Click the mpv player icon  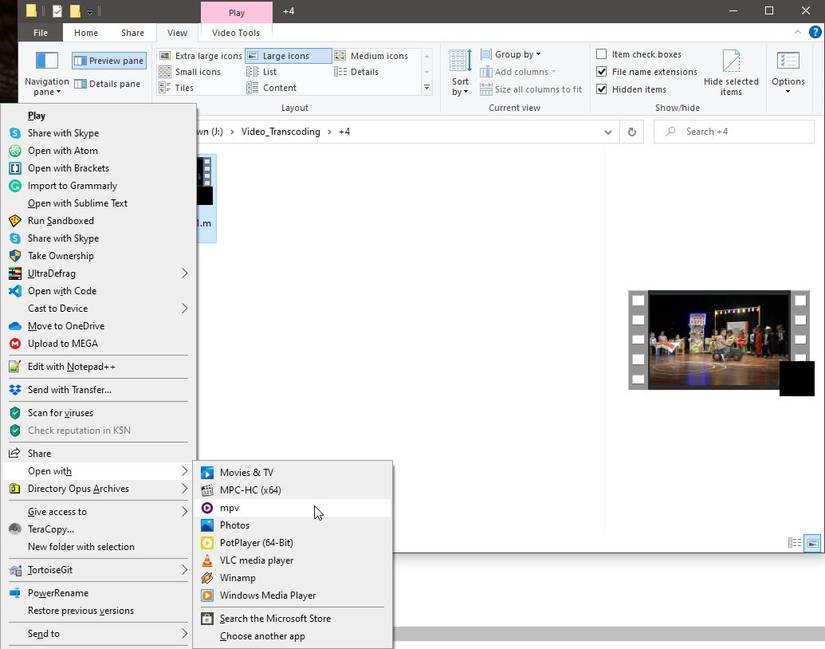point(207,508)
